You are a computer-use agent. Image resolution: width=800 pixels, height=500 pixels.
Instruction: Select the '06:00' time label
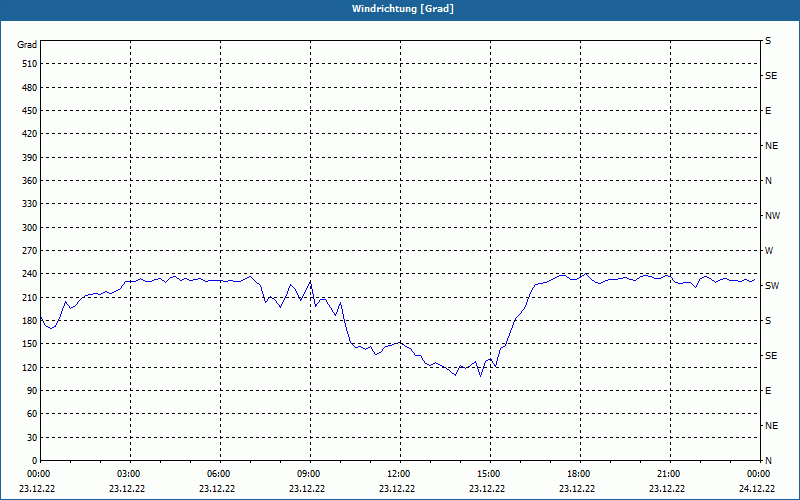[x=220, y=474]
